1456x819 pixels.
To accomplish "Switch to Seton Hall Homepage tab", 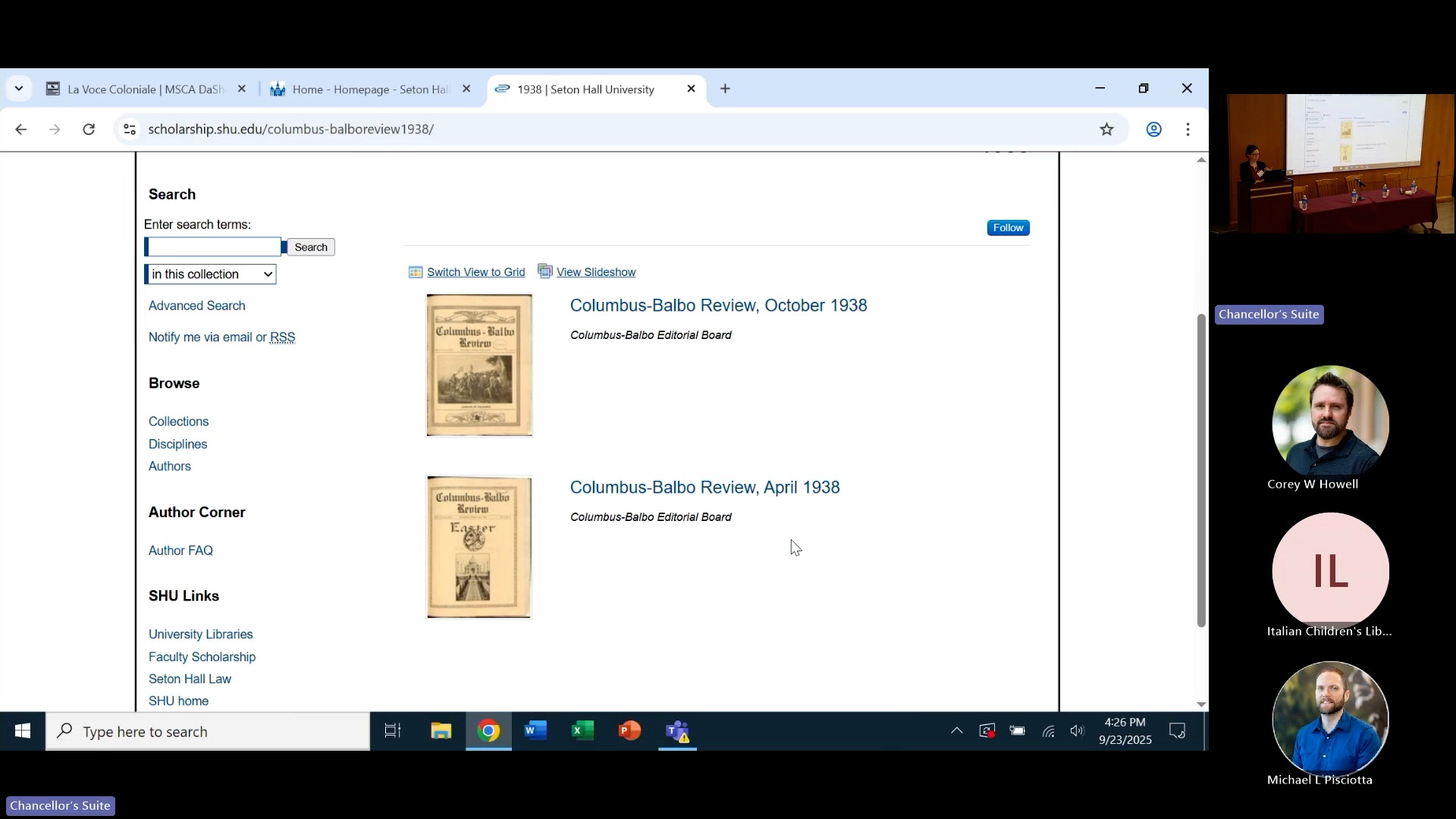I will pyautogui.click(x=369, y=89).
